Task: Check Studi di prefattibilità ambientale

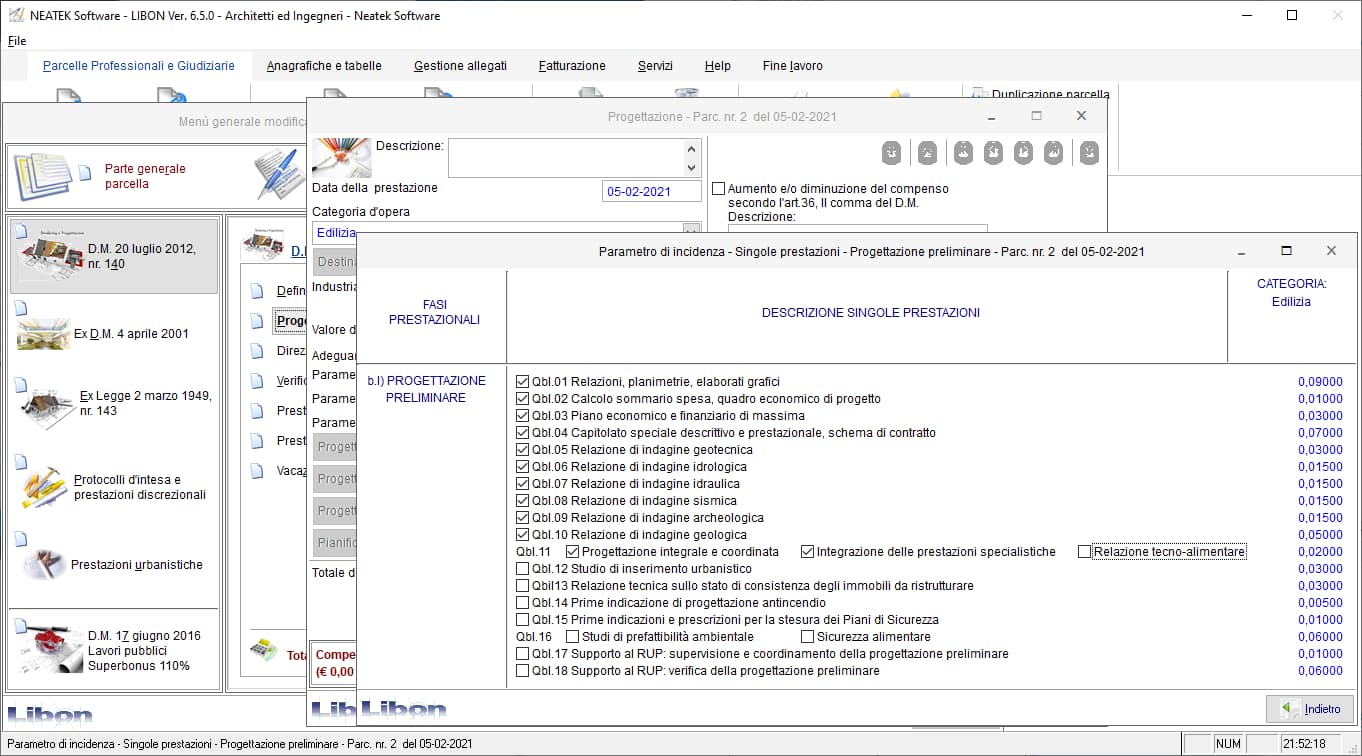Action: (x=573, y=637)
